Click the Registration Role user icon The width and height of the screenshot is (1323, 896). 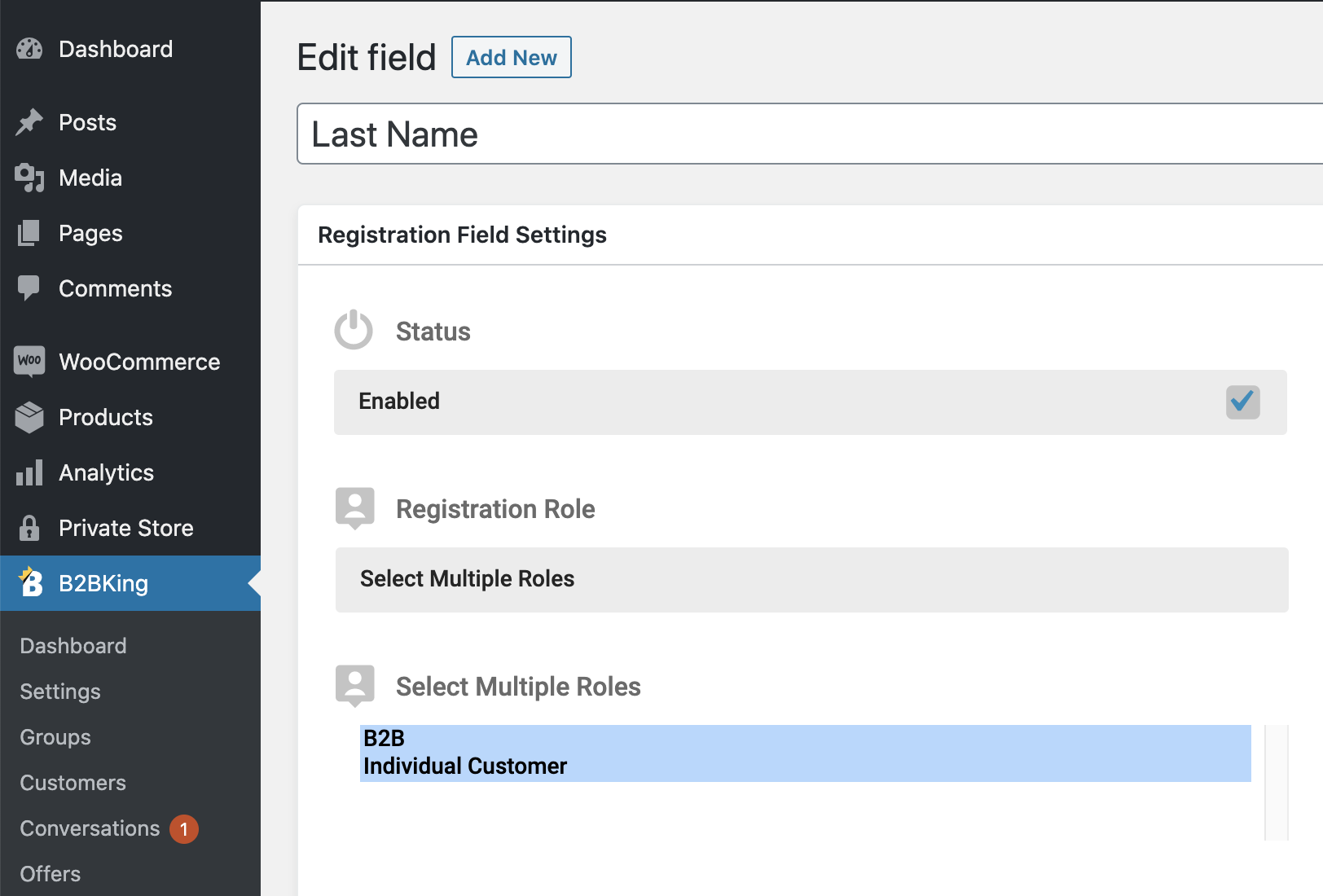pos(355,508)
